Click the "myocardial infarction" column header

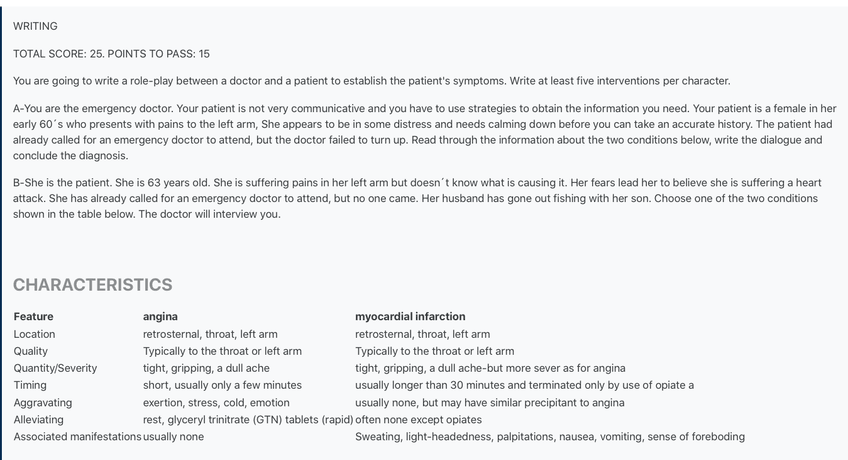410,317
